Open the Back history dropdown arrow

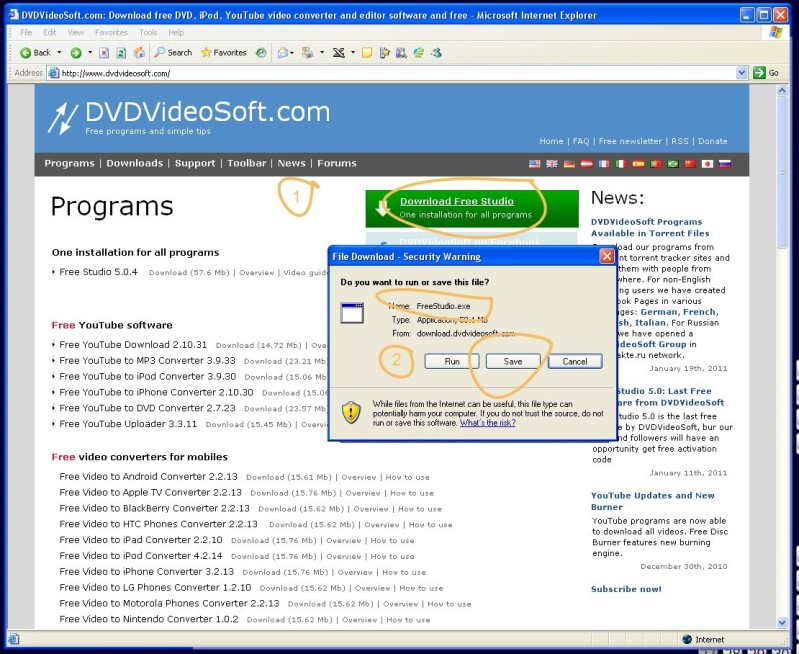coord(59,53)
